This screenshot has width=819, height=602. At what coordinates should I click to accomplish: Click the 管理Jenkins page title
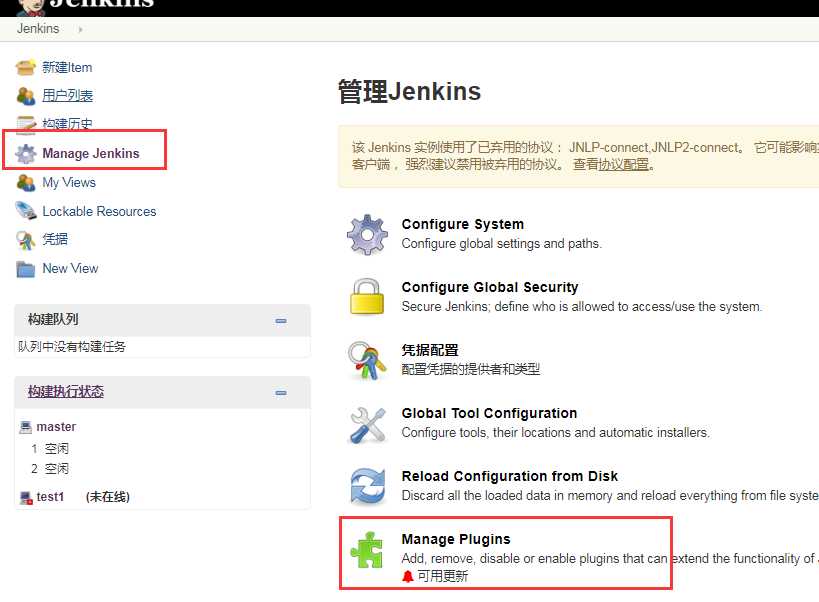410,91
